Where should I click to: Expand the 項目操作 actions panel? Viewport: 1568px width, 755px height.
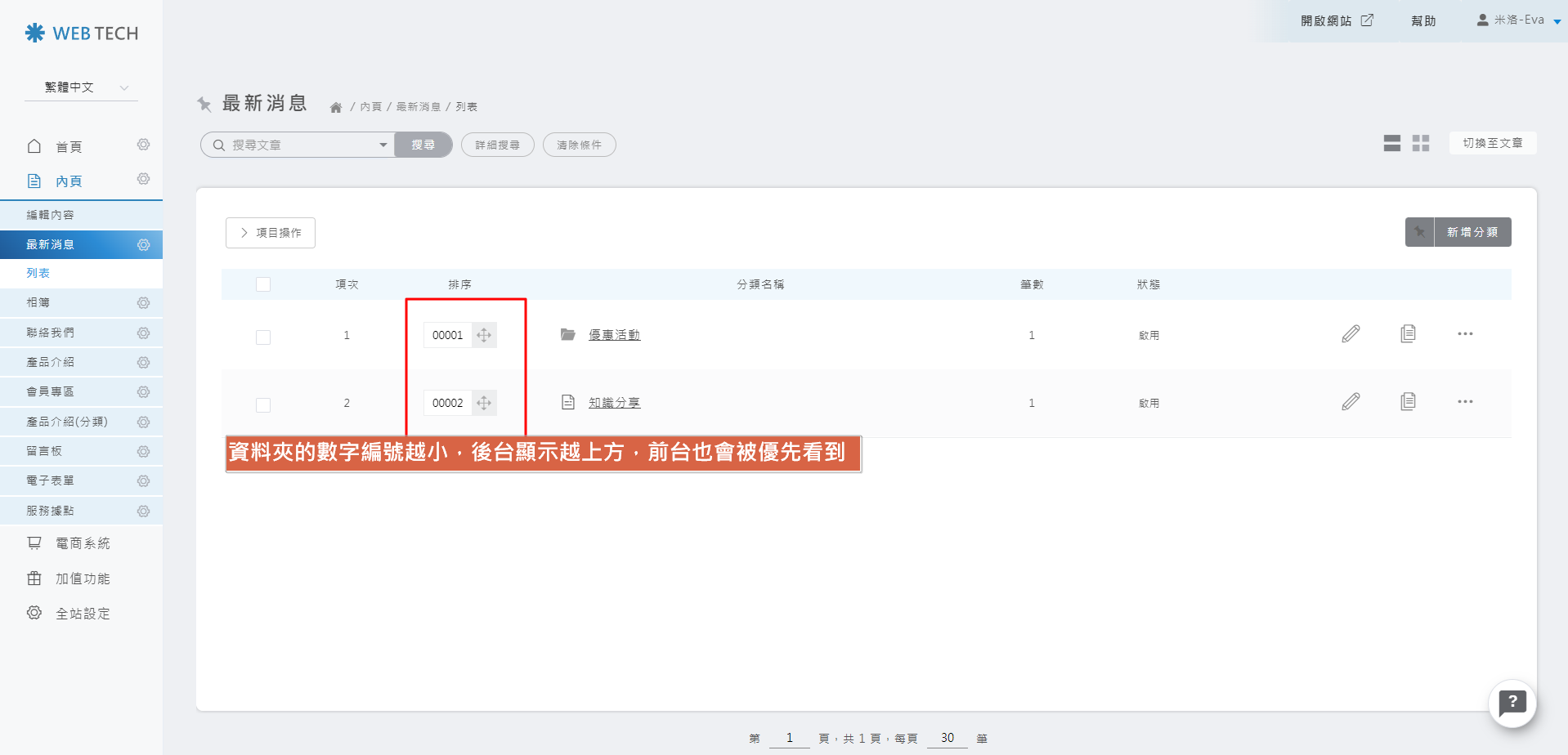(271, 233)
